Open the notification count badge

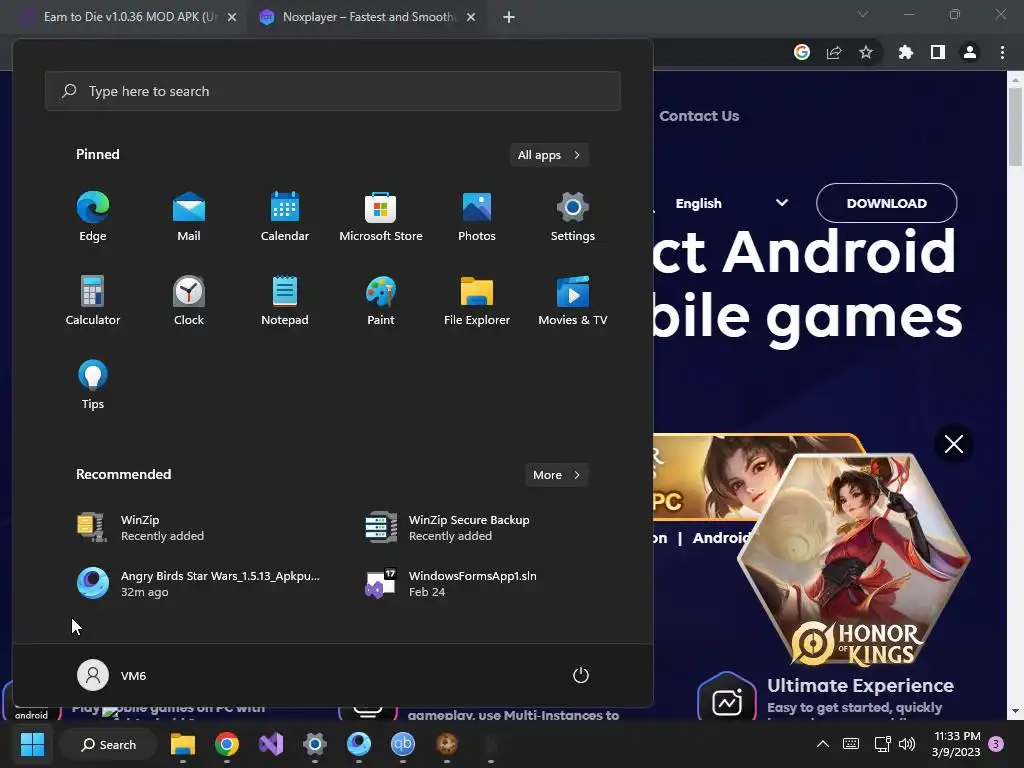click(996, 744)
